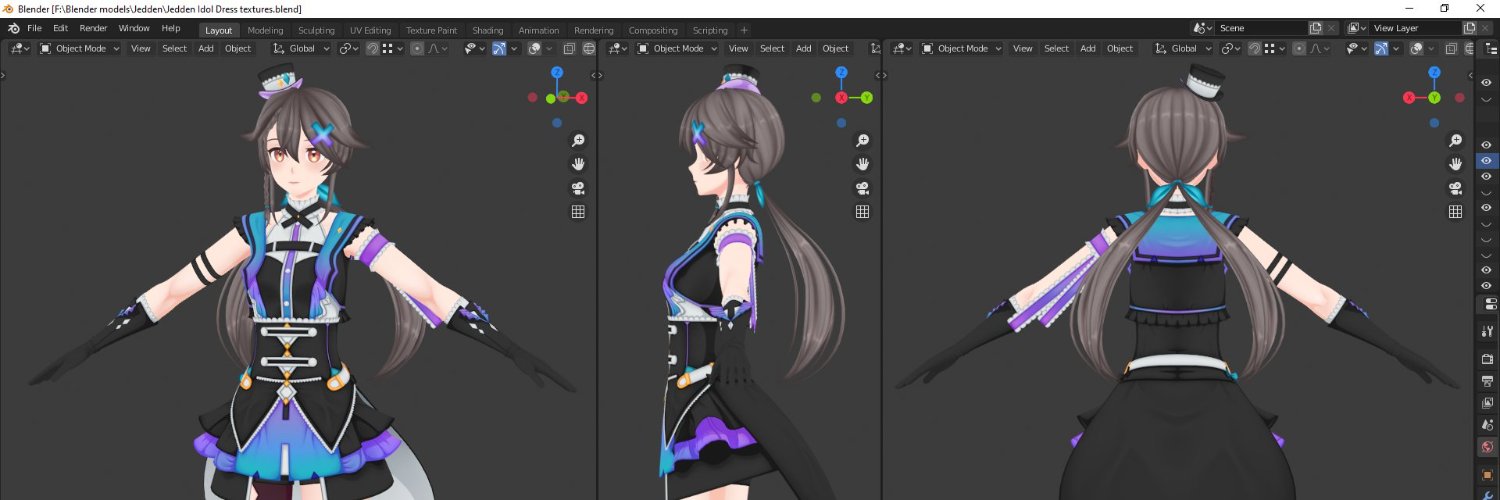The height and width of the screenshot is (500, 1500).
Task: Open the Render menu
Action: [x=93, y=29]
